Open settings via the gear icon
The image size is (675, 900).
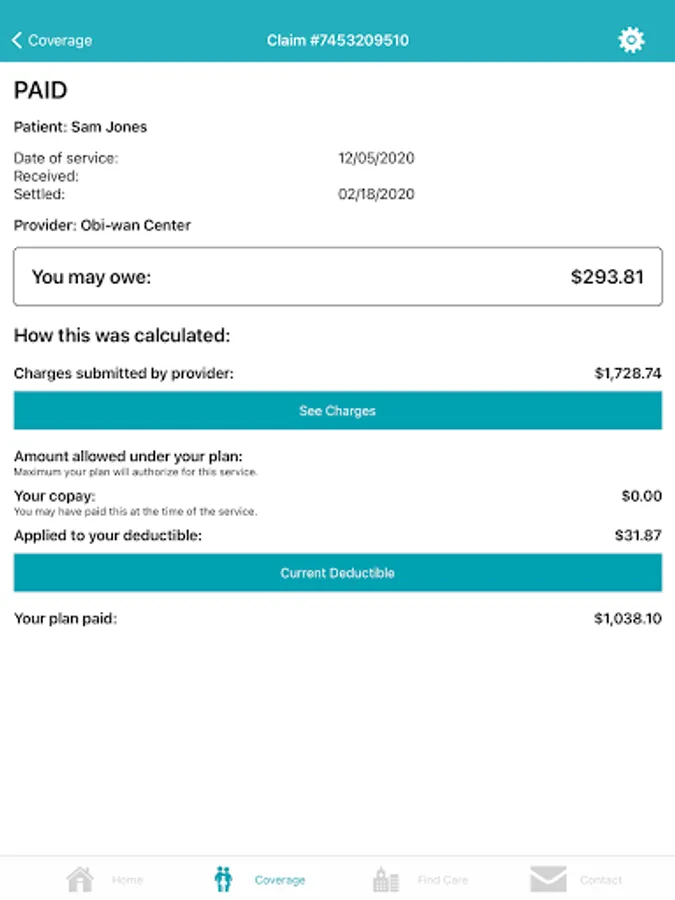(631, 40)
